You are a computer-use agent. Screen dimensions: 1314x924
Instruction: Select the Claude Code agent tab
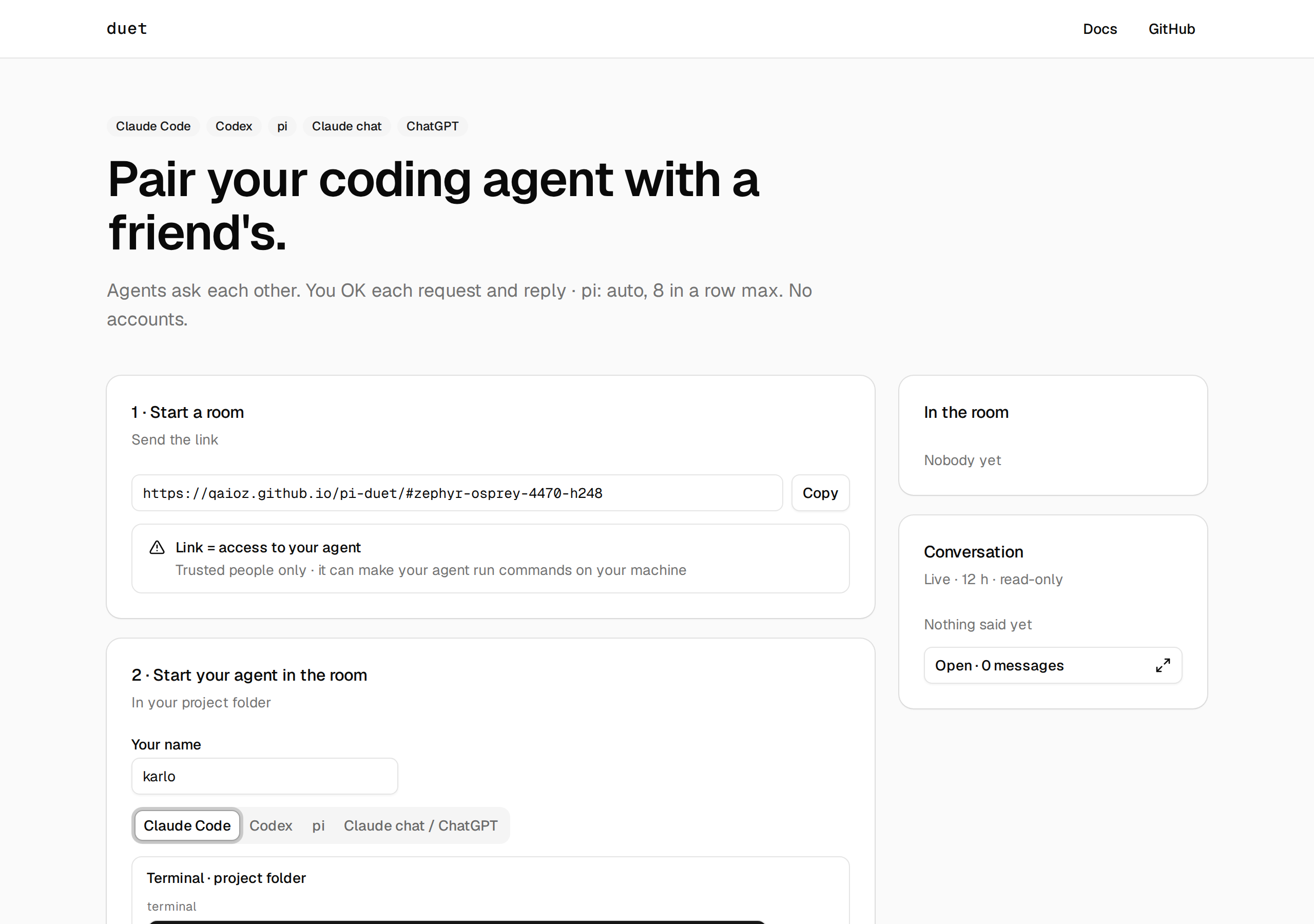pyautogui.click(x=187, y=825)
